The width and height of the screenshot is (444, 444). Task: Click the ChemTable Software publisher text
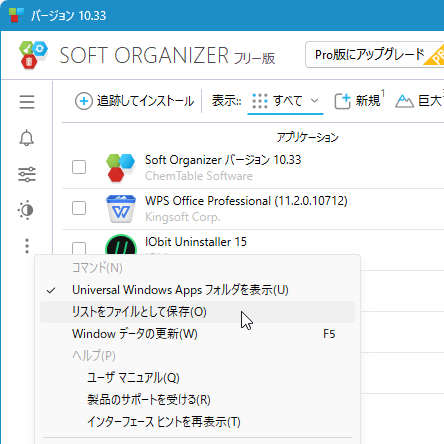coord(199,176)
